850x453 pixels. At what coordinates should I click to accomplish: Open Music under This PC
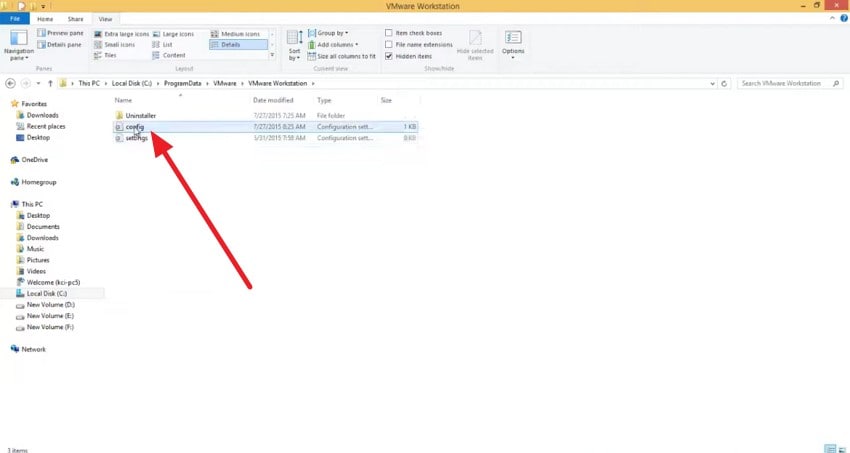(x=35, y=249)
